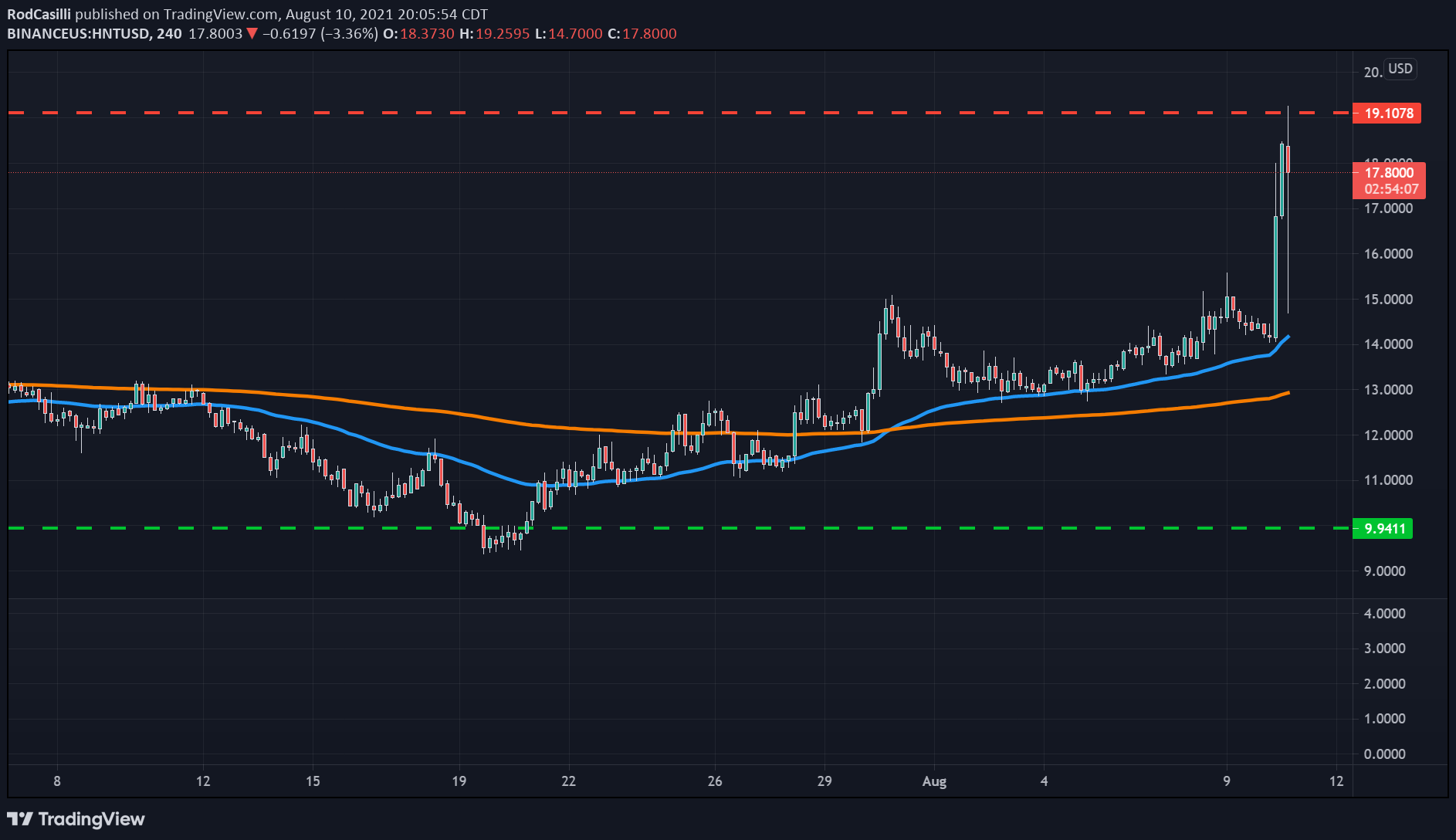Click the date label 26 on the time axis
This screenshot has width=1456, height=840.
pyautogui.click(x=715, y=781)
